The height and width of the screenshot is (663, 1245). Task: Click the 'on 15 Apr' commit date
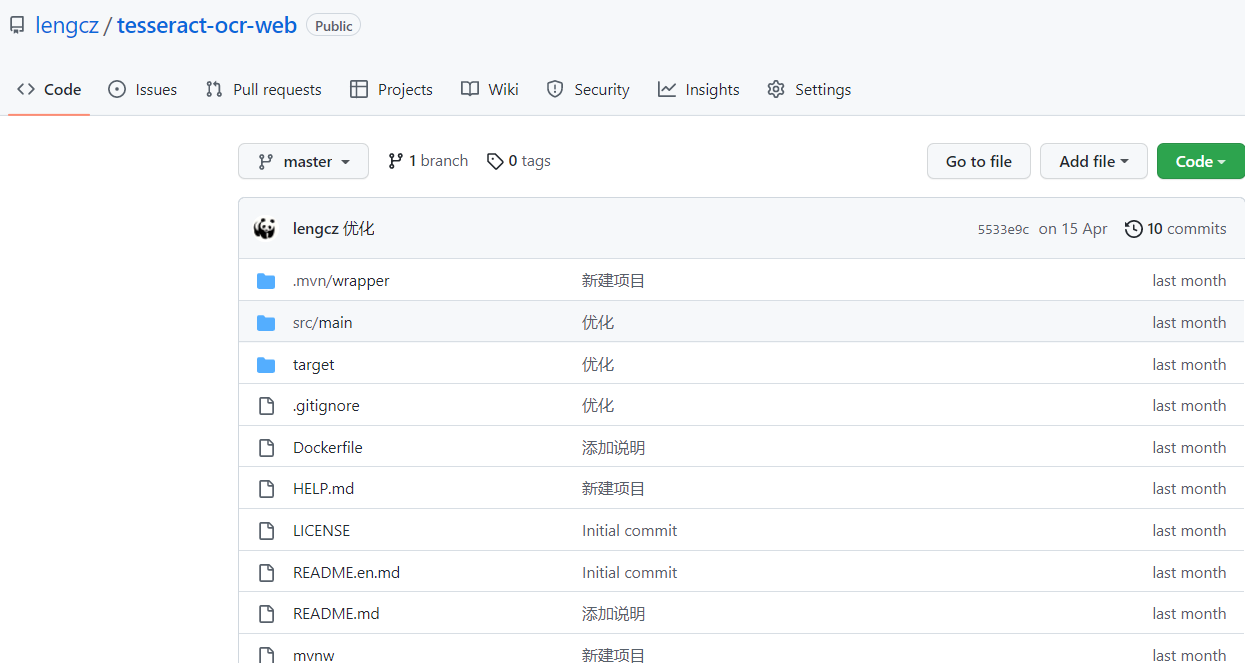coord(1073,229)
